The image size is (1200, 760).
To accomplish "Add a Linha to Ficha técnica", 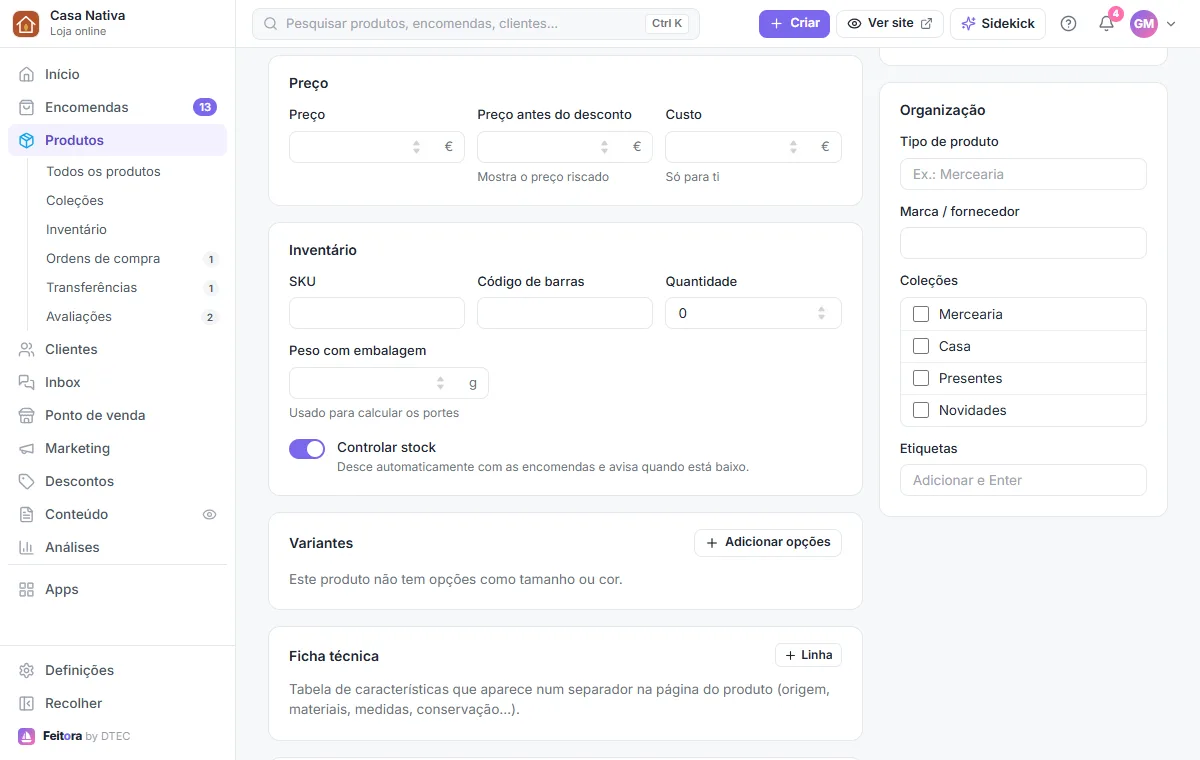I will pyautogui.click(x=808, y=655).
